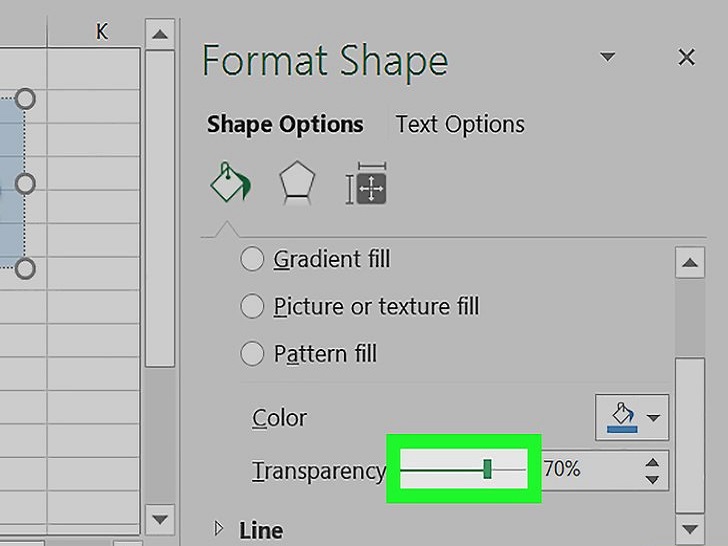This screenshot has width=728, height=546.
Task: Select the Pattern fill option
Action: tap(309, 354)
